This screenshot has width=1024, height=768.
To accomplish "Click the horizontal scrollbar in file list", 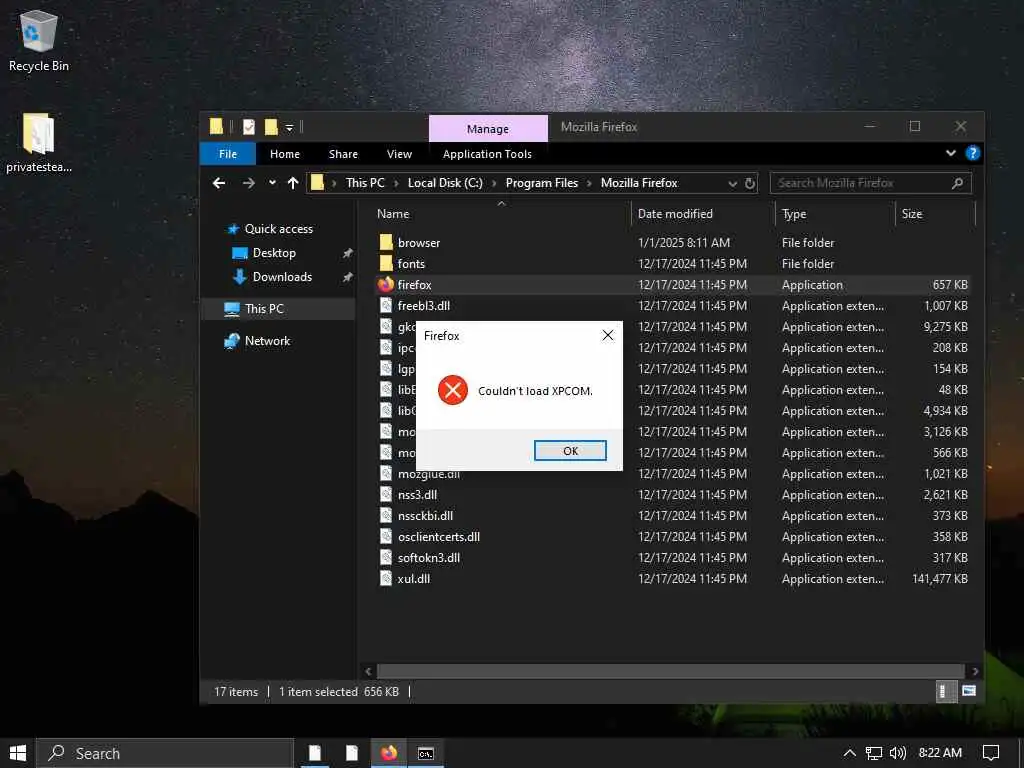I will coord(670,671).
